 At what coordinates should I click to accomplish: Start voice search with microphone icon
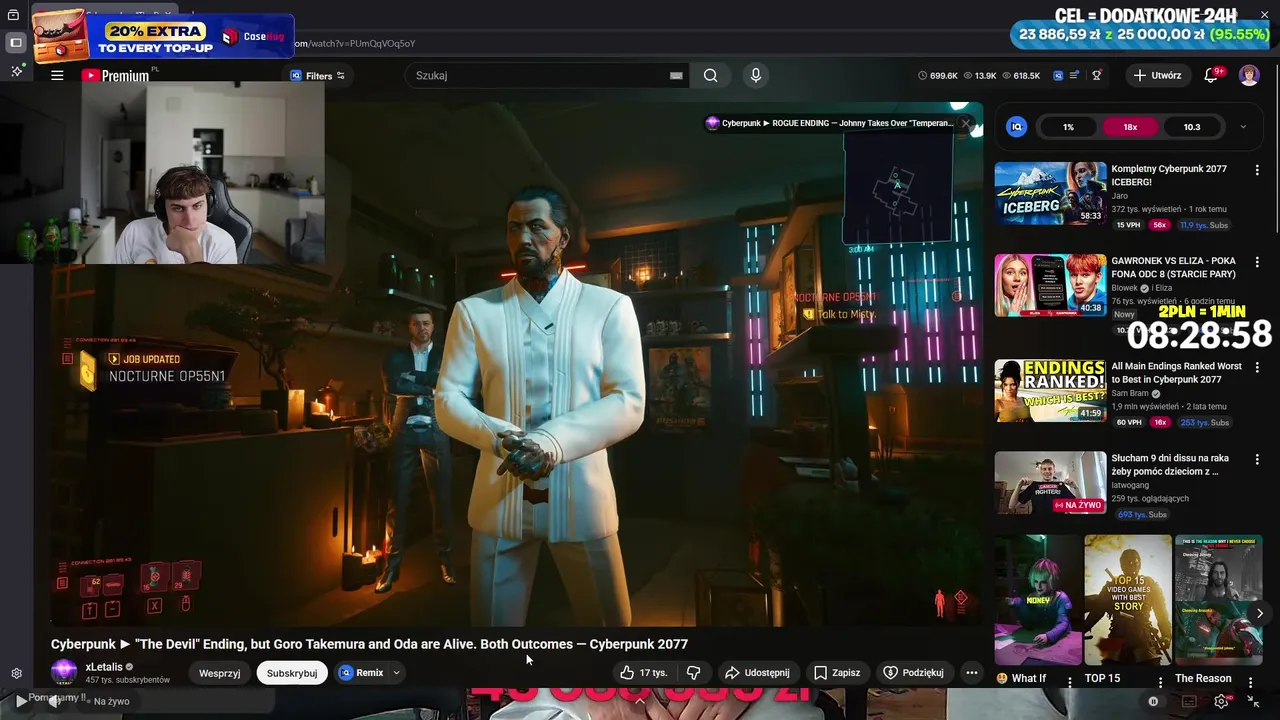[756, 75]
